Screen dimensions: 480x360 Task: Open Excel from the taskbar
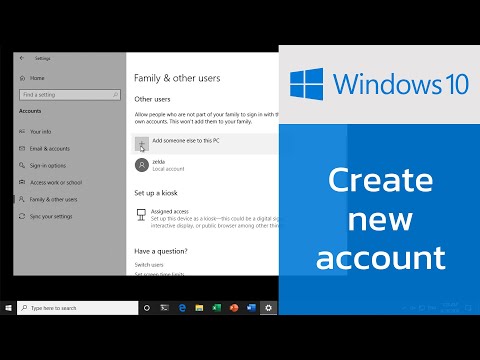217,308
